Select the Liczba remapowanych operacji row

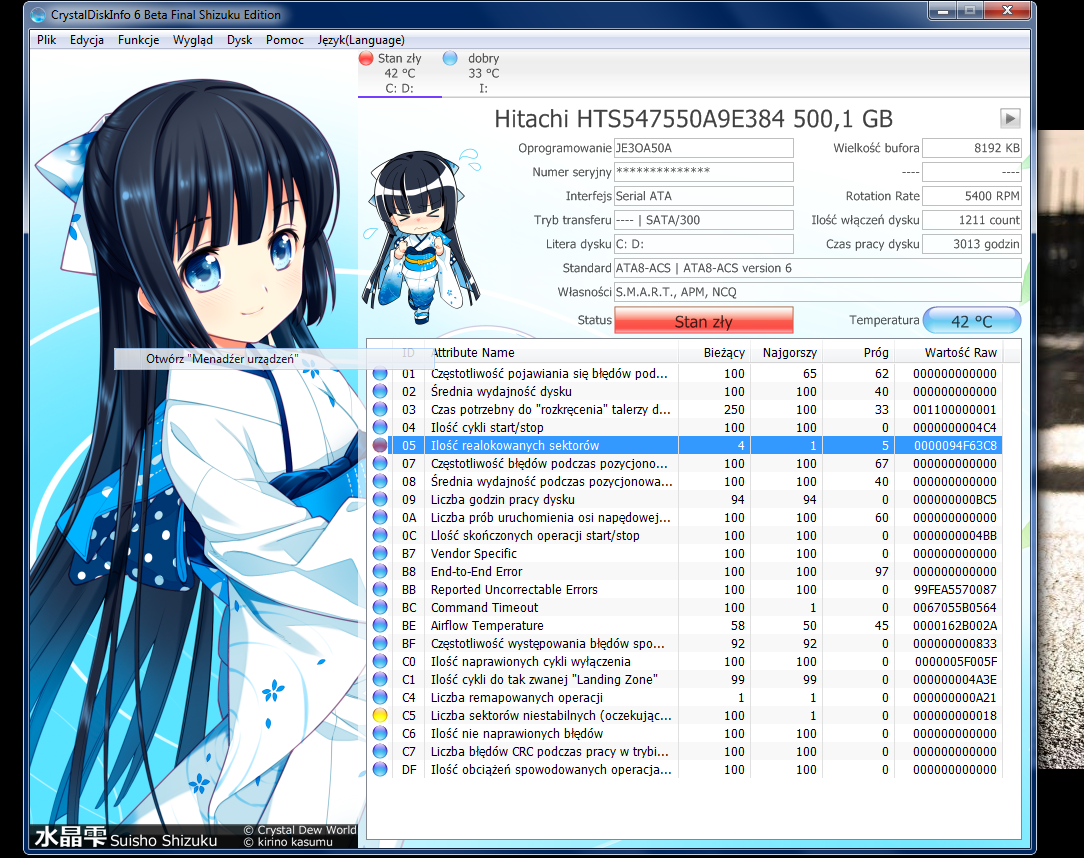pyautogui.click(x=685, y=697)
